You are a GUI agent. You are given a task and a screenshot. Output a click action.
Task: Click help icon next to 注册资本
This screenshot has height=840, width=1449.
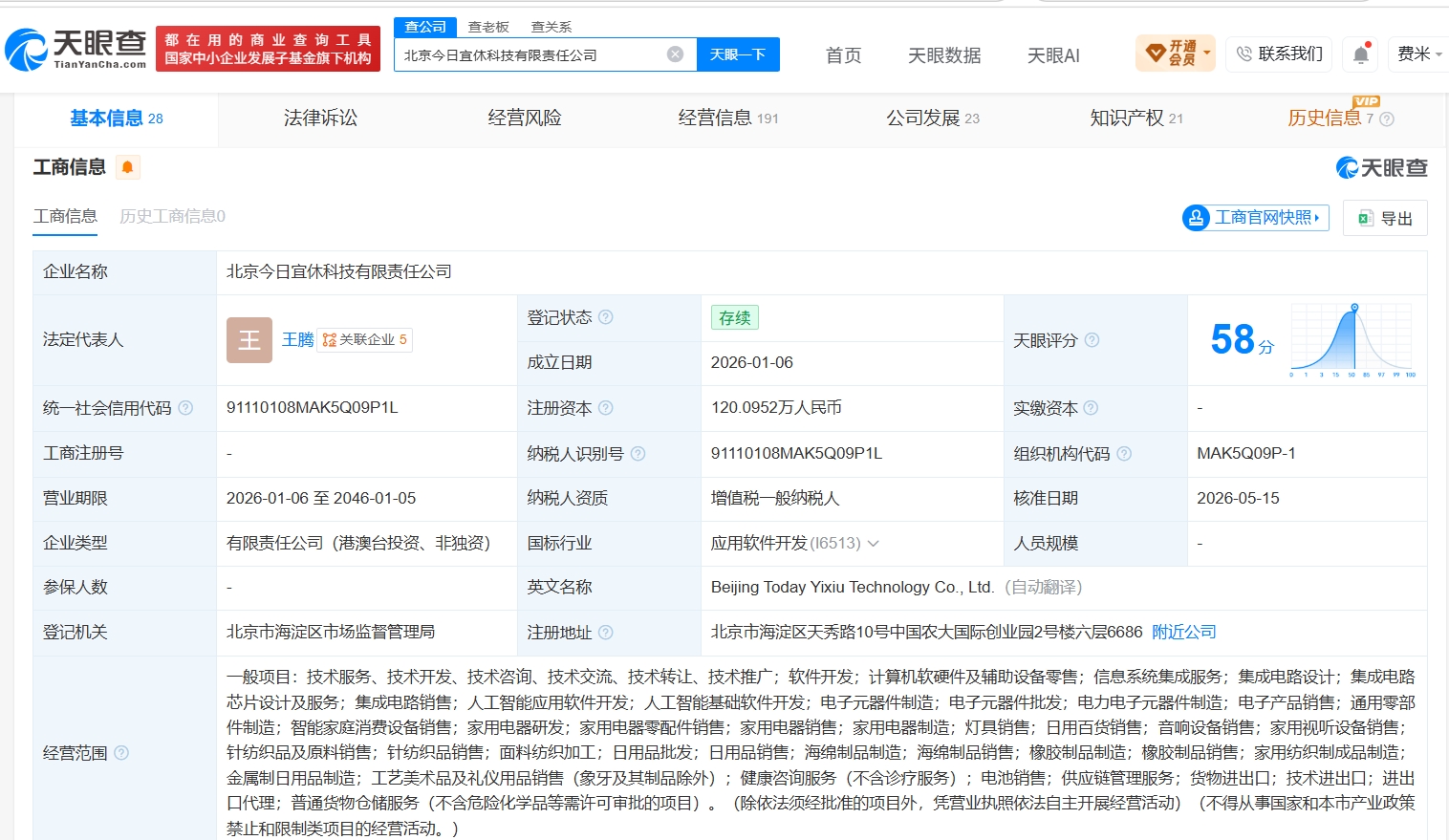coord(605,408)
